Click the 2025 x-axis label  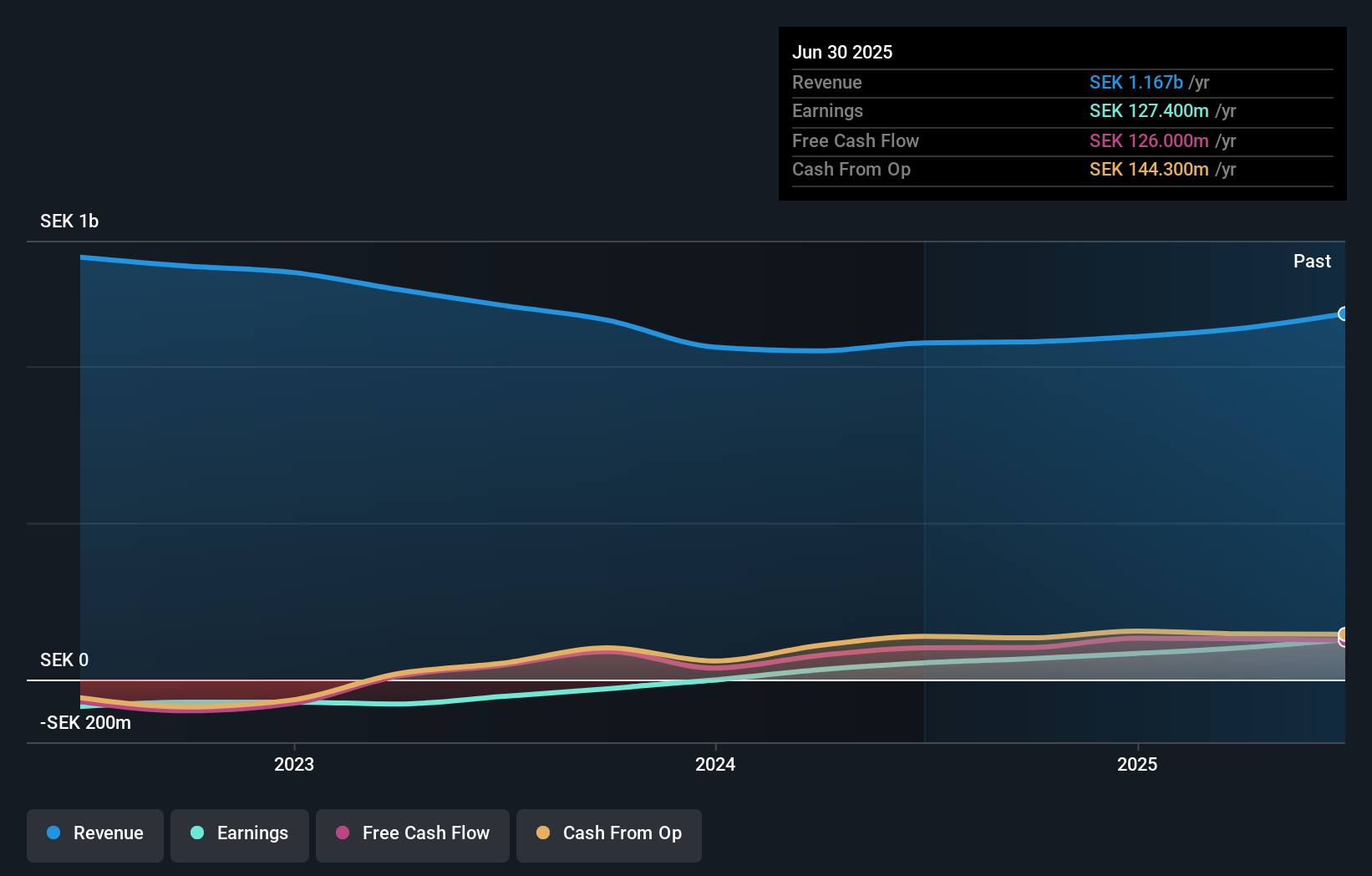[x=1137, y=764]
